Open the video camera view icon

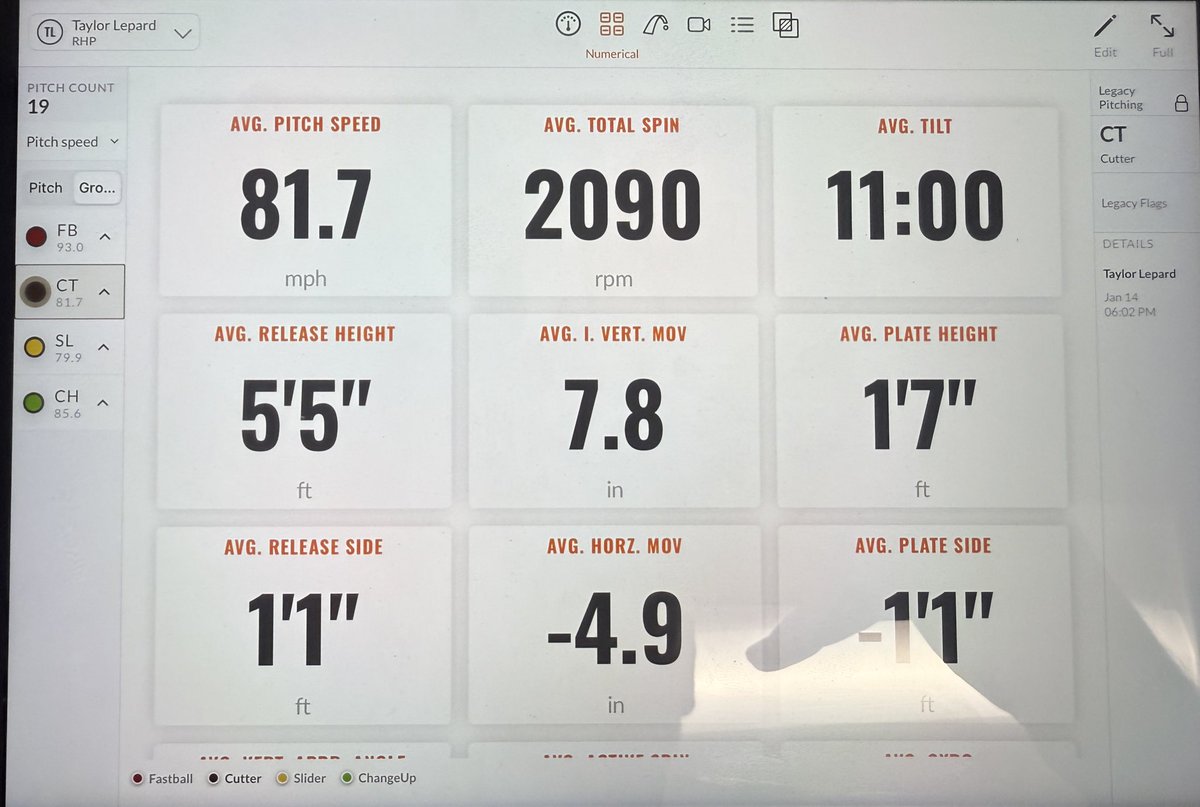[x=699, y=24]
